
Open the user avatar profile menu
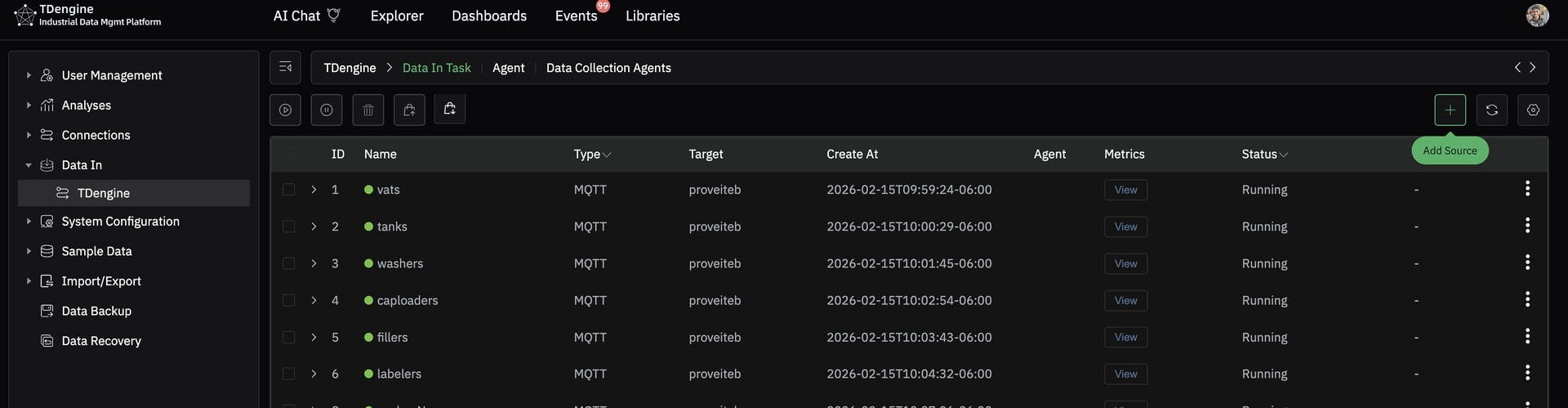tap(1537, 16)
